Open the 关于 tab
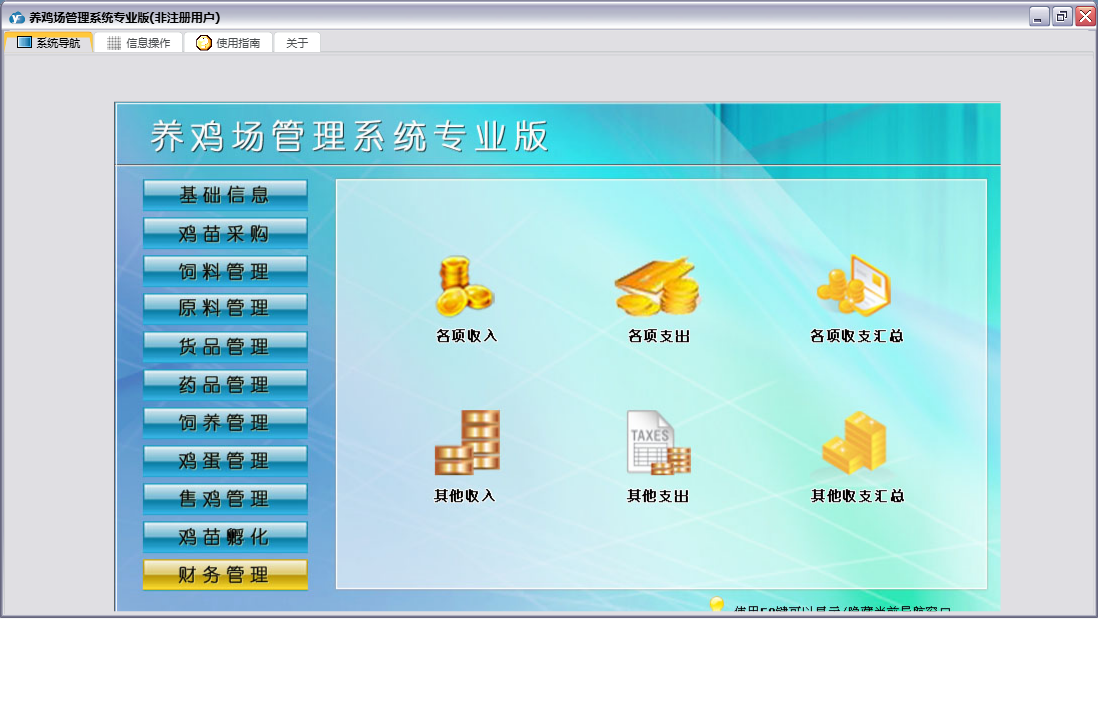Viewport: 1098px width, 716px height. [x=297, y=43]
